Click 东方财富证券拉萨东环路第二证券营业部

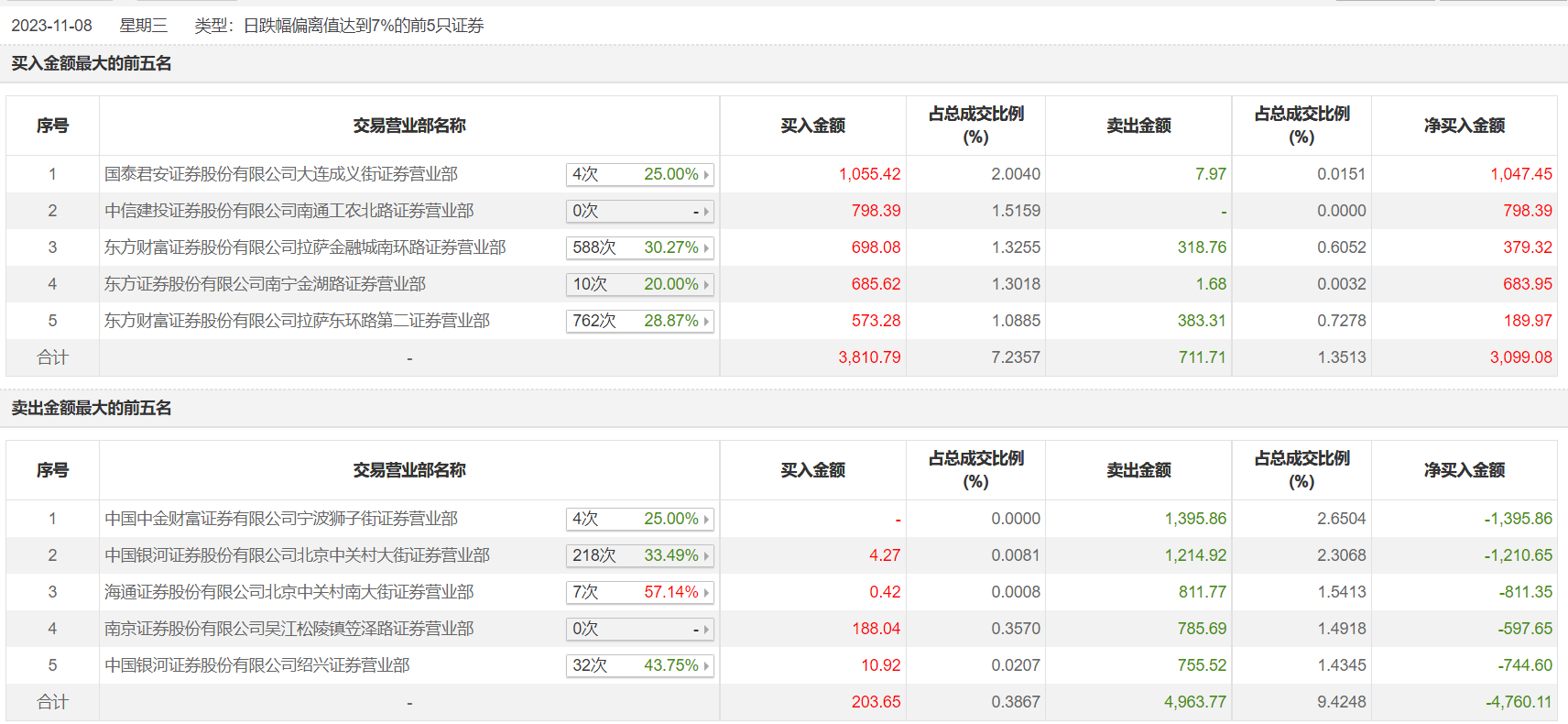click(298, 321)
